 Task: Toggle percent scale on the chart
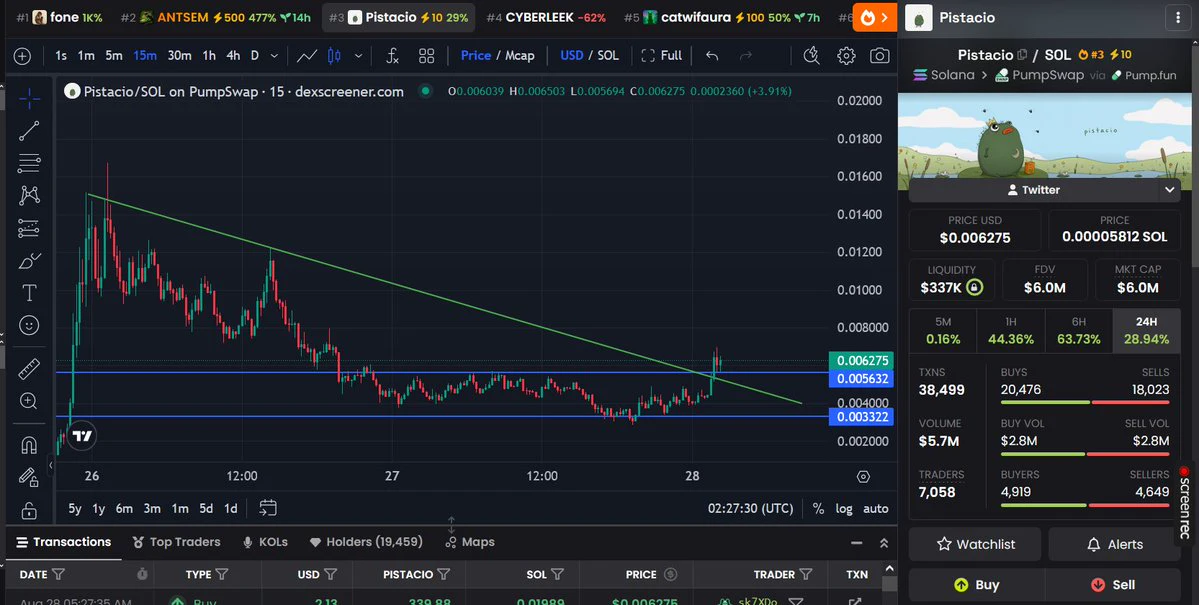(x=818, y=509)
